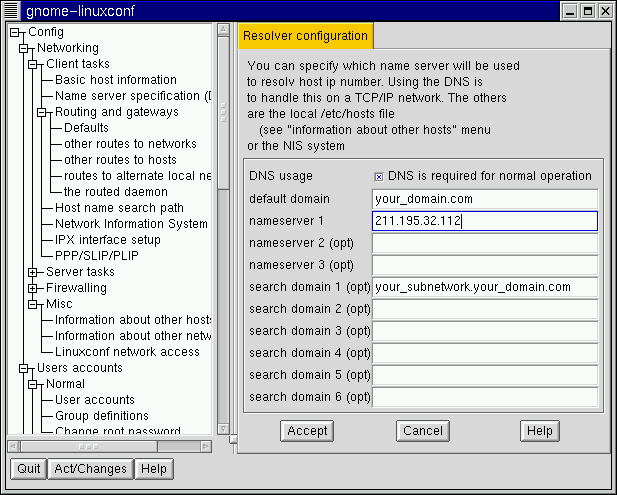Open Help for resolver configuration
The height and width of the screenshot is (495, 617).
point(539,431)
